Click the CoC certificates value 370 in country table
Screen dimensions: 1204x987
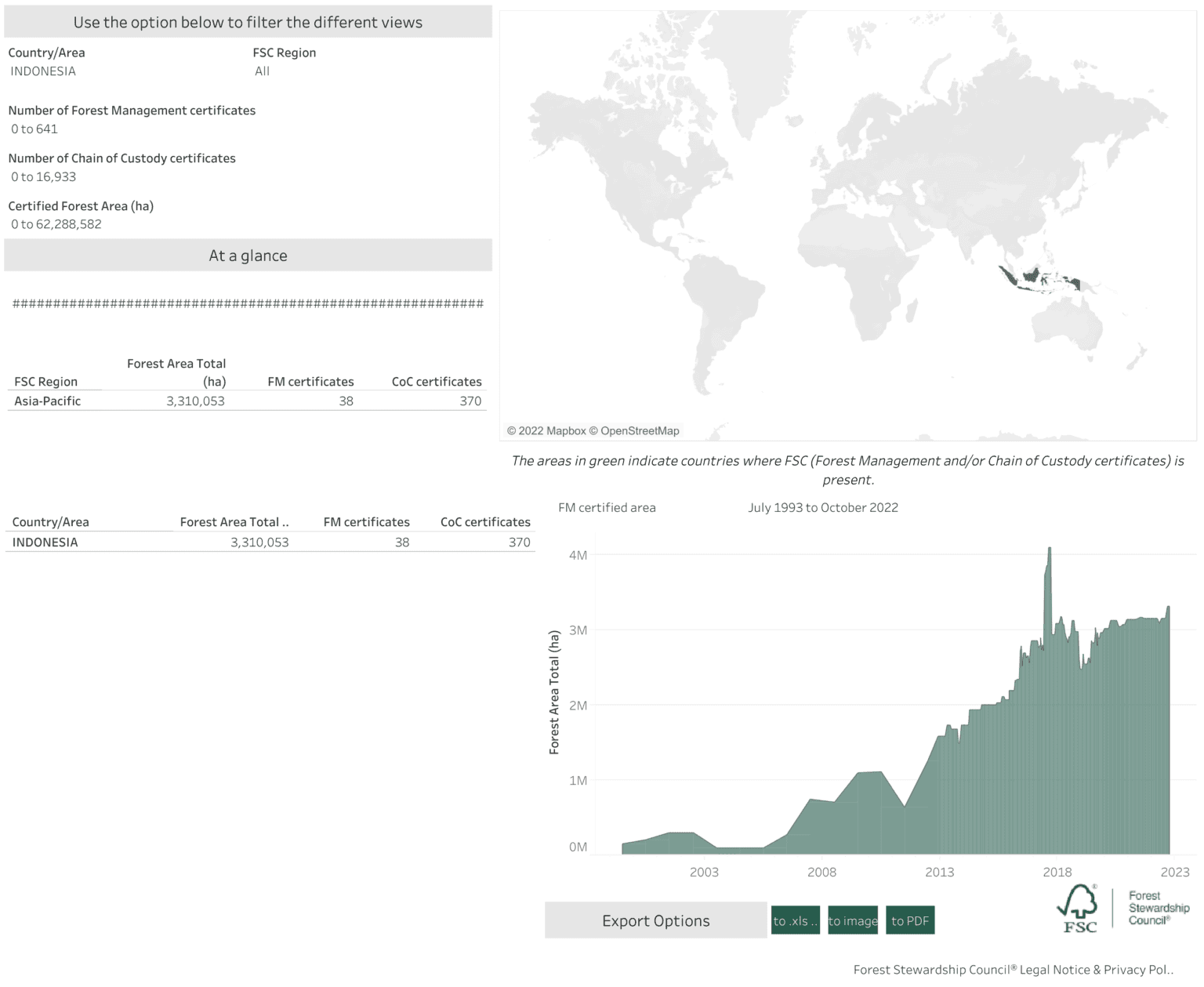tap(519, 542)
